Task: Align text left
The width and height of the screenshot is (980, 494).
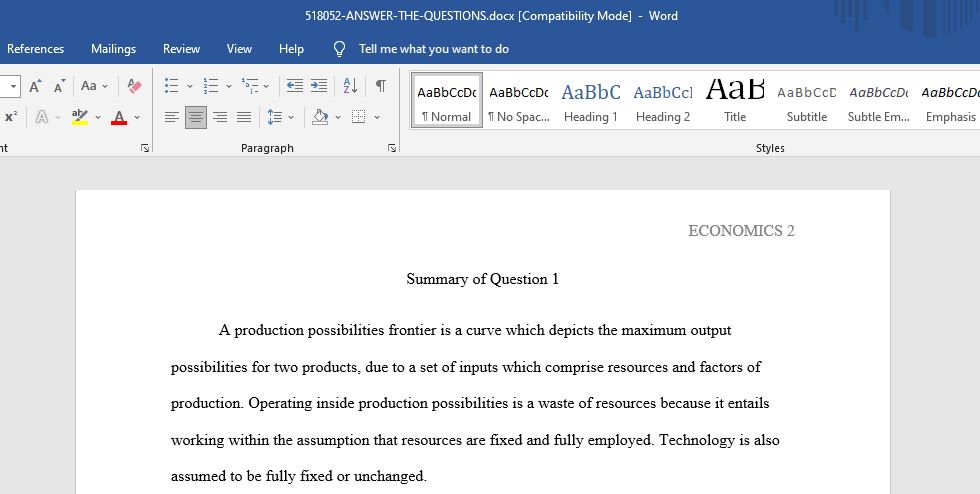Action: 171,117
